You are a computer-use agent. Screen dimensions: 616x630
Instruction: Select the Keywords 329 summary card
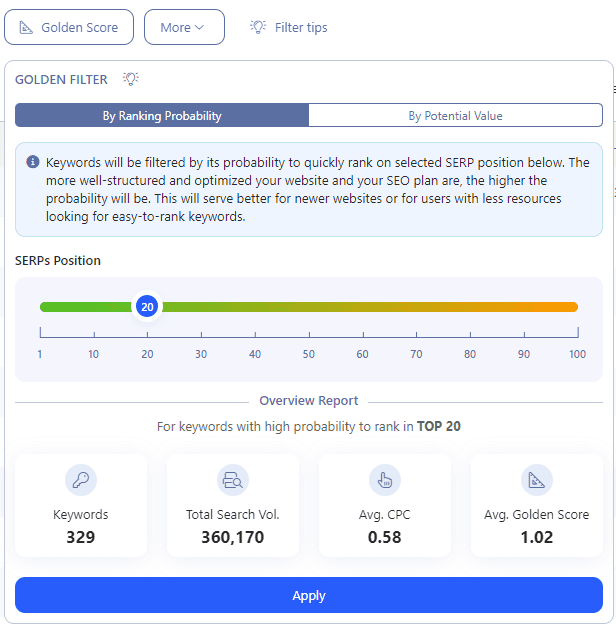pos(80,505)
